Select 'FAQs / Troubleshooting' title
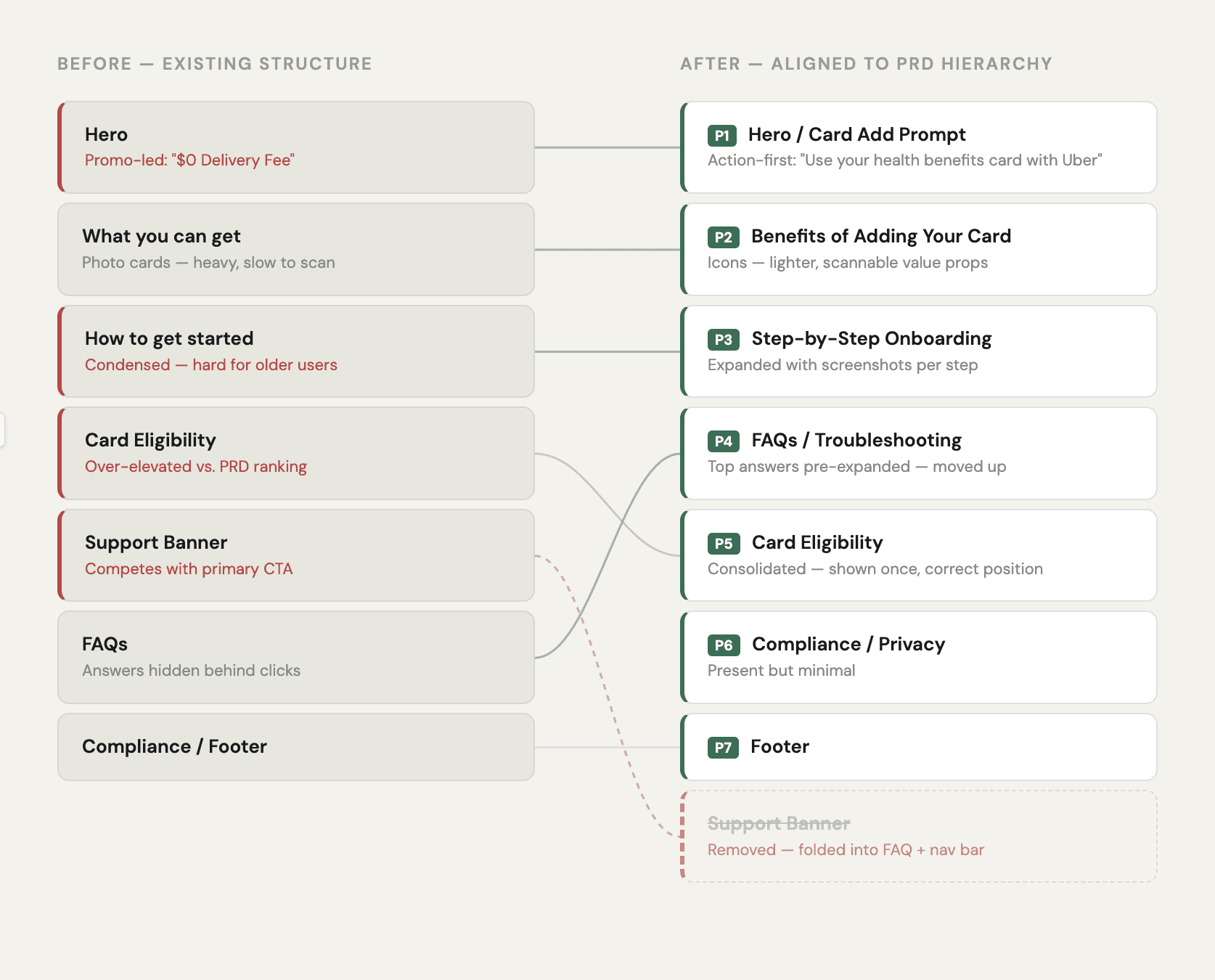Screen dimensions: 1215x980 856,440
